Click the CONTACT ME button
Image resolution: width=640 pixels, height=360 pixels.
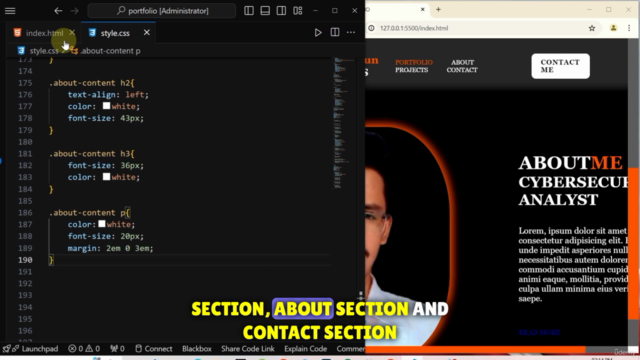click(x=560, y=66)
